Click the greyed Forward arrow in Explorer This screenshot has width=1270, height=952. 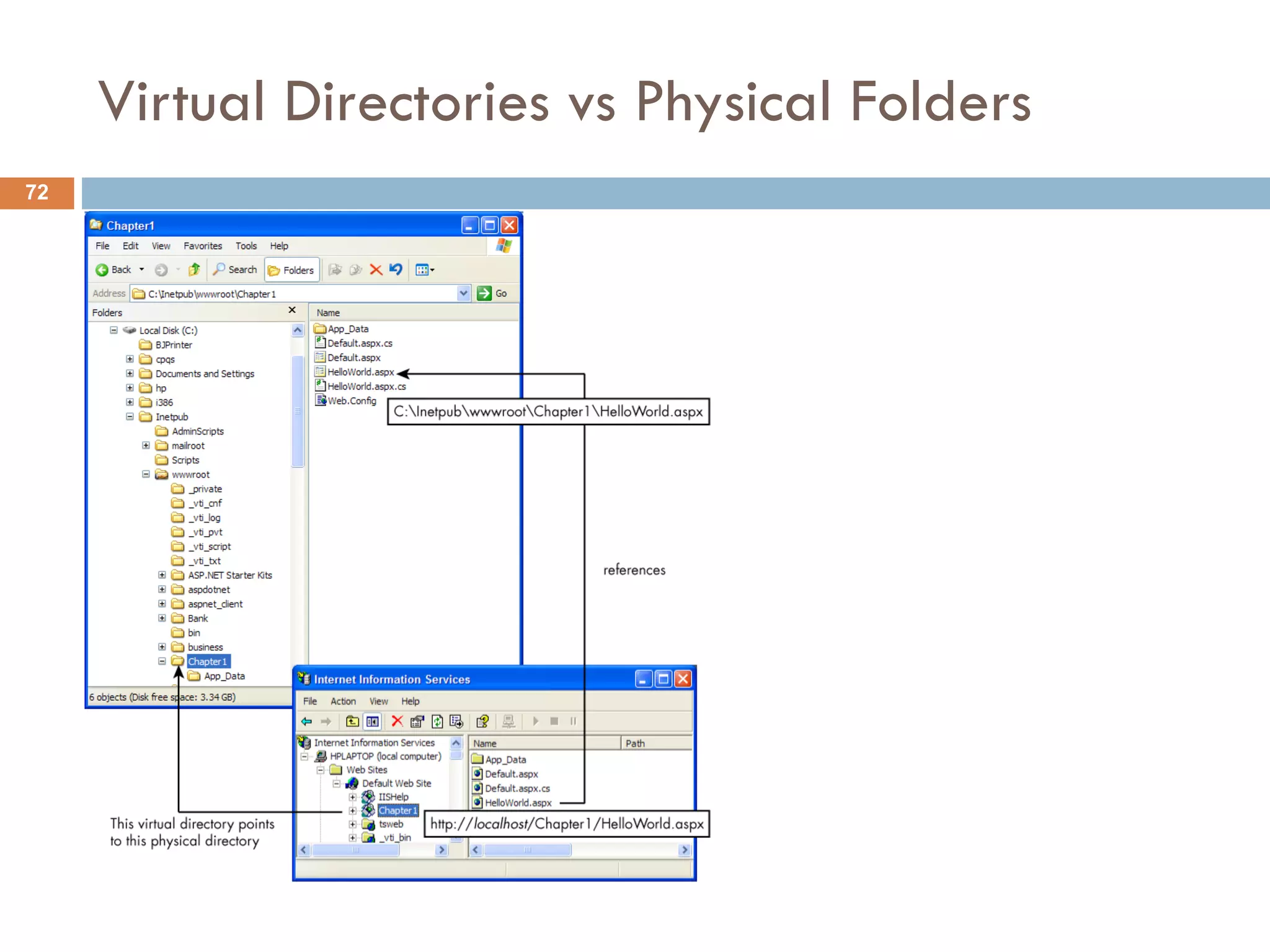[x=161, y=270]
